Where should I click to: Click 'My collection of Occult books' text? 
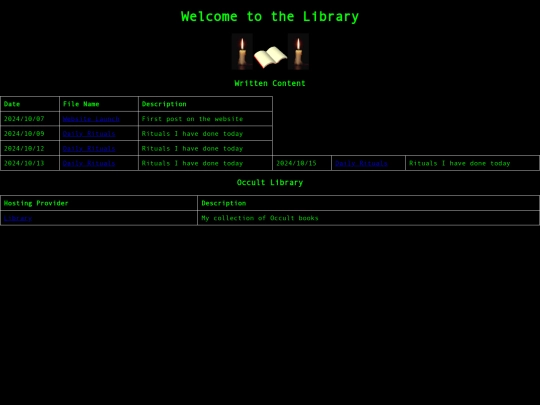pyautogui.click(x=260, y=218)
